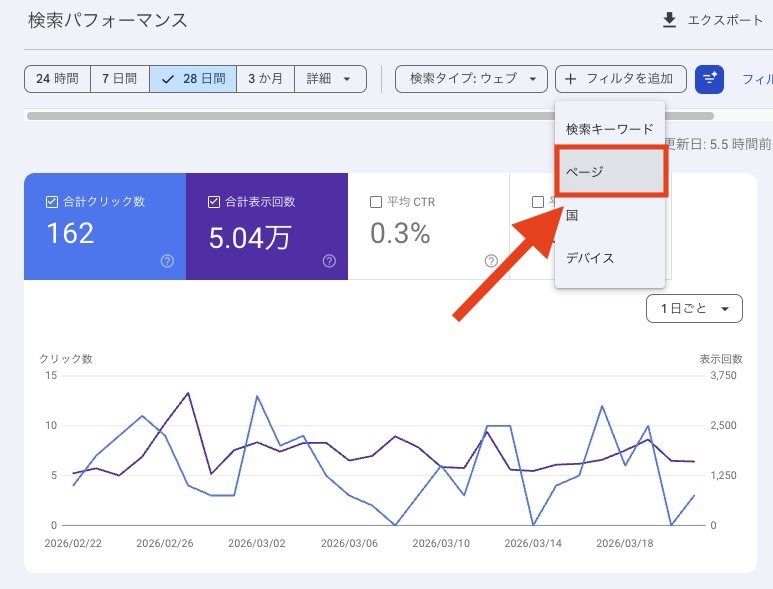Click the 0.3% CTR value
Image resolution: width=773 pixels, height=589 pixels.
click(400, 233)
